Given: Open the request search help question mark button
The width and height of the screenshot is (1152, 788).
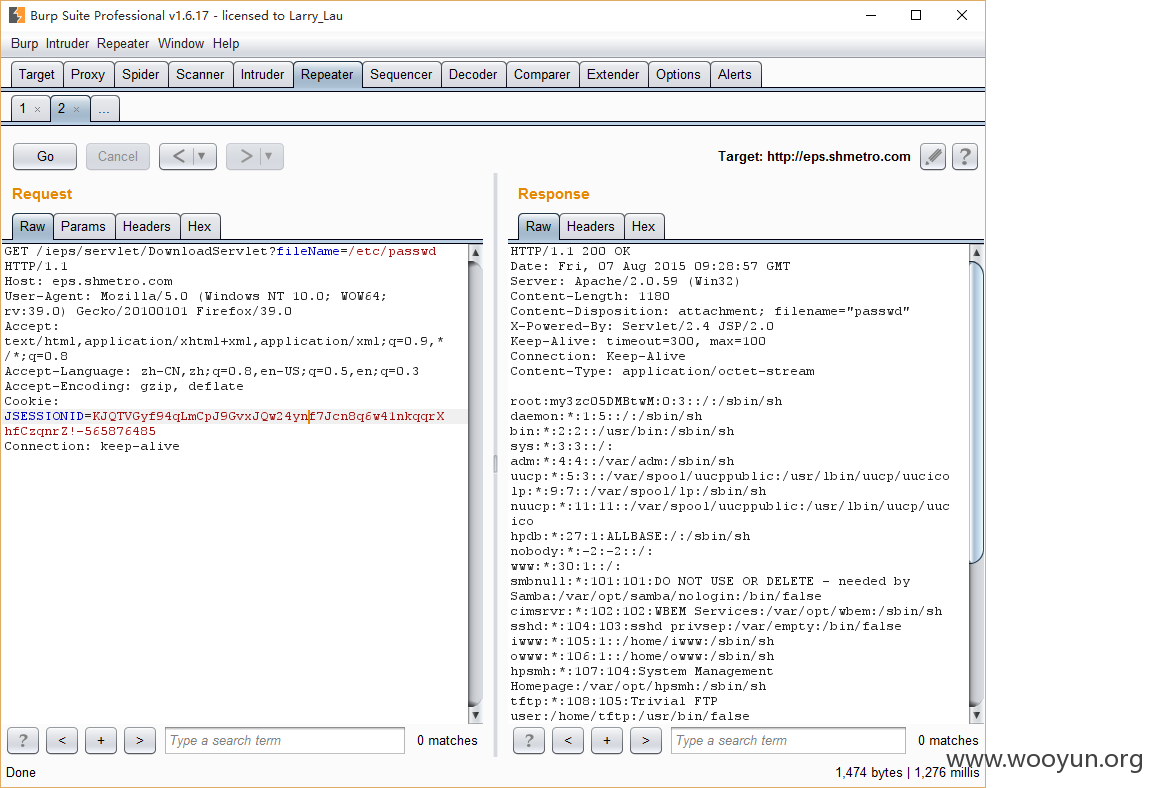Looking at the screenshot, I should (23, 740).
